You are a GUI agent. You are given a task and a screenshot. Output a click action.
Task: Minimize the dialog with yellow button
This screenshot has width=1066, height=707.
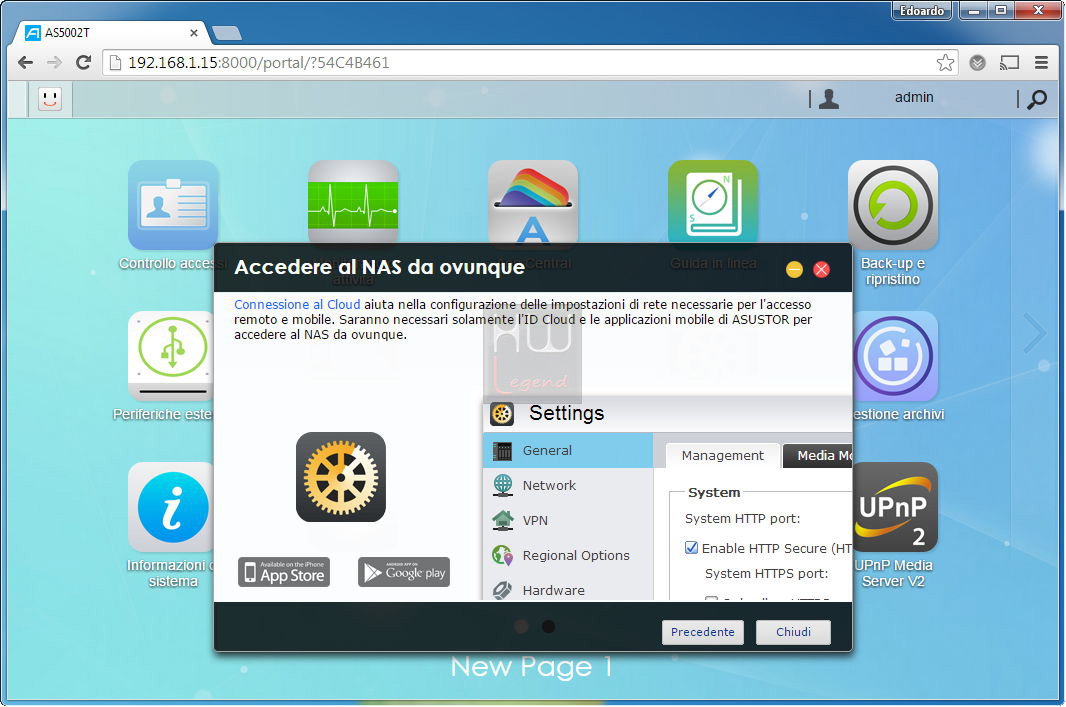pyautogui.click(x=794, y=270)
